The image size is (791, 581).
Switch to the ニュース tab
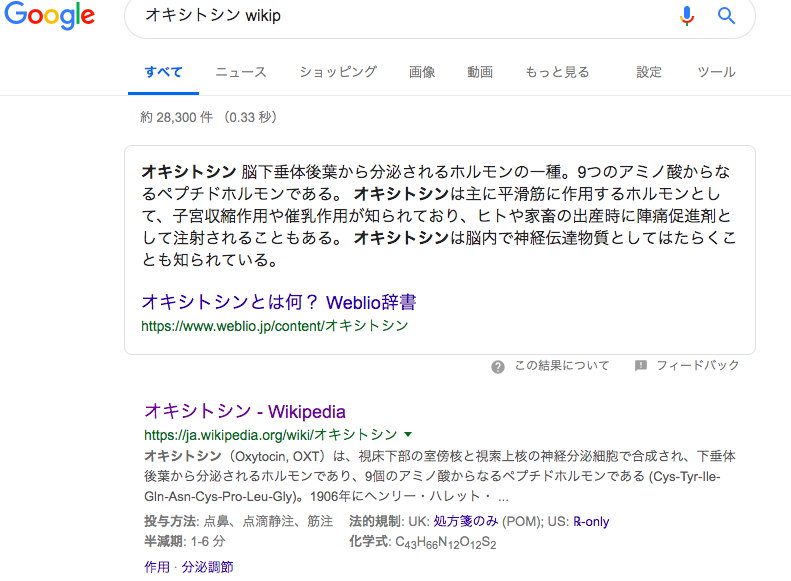point(241,72)
